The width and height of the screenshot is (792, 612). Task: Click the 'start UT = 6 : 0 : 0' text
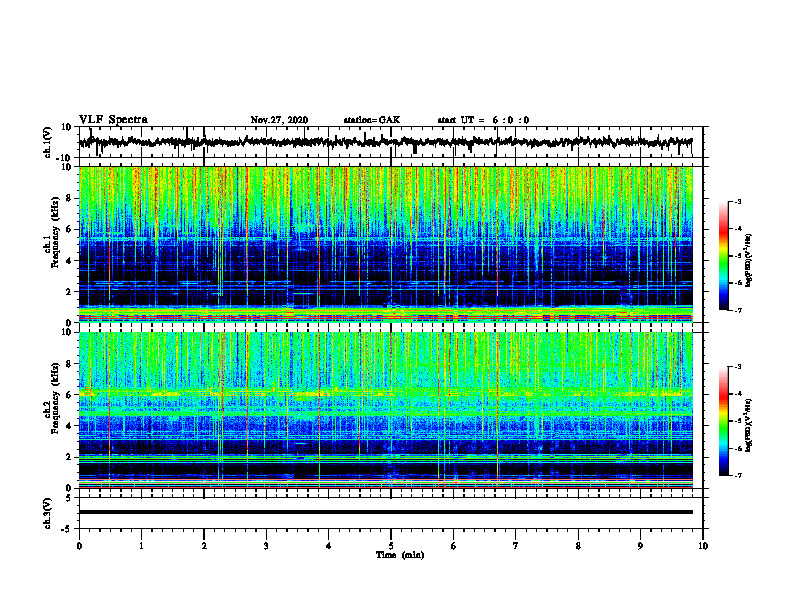click(x=483, y=120)
